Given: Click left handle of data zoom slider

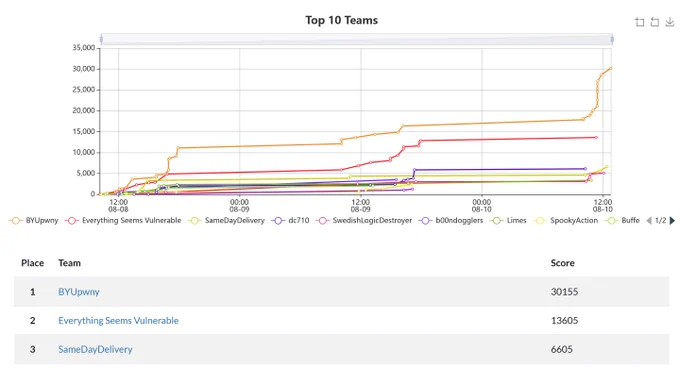Looking at the screenshot, I should [x=101, y=39].
